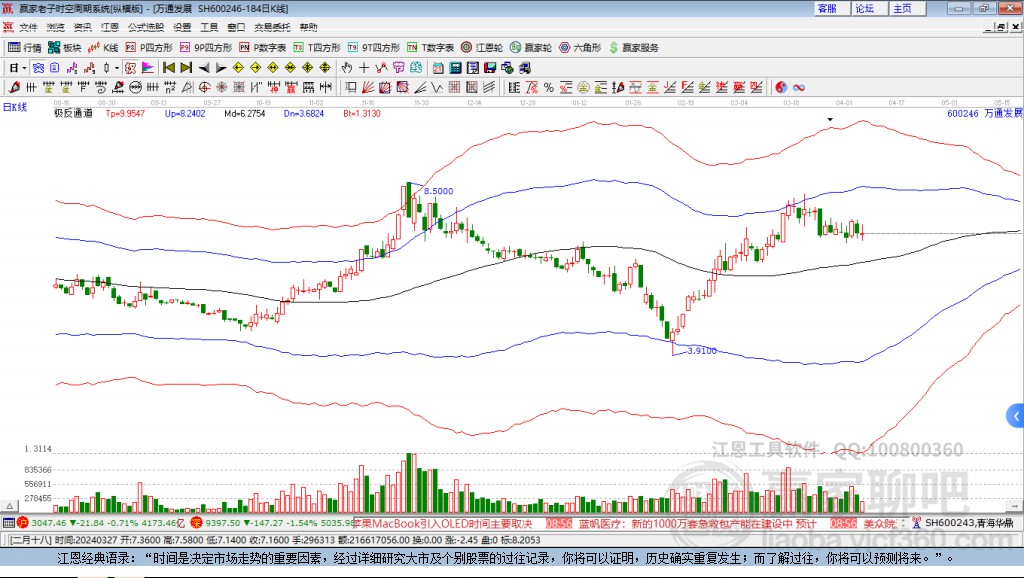Open the 六角形 hexagon tool
The height and width of the screenshot is (578, 1024).
coord(579,47)
